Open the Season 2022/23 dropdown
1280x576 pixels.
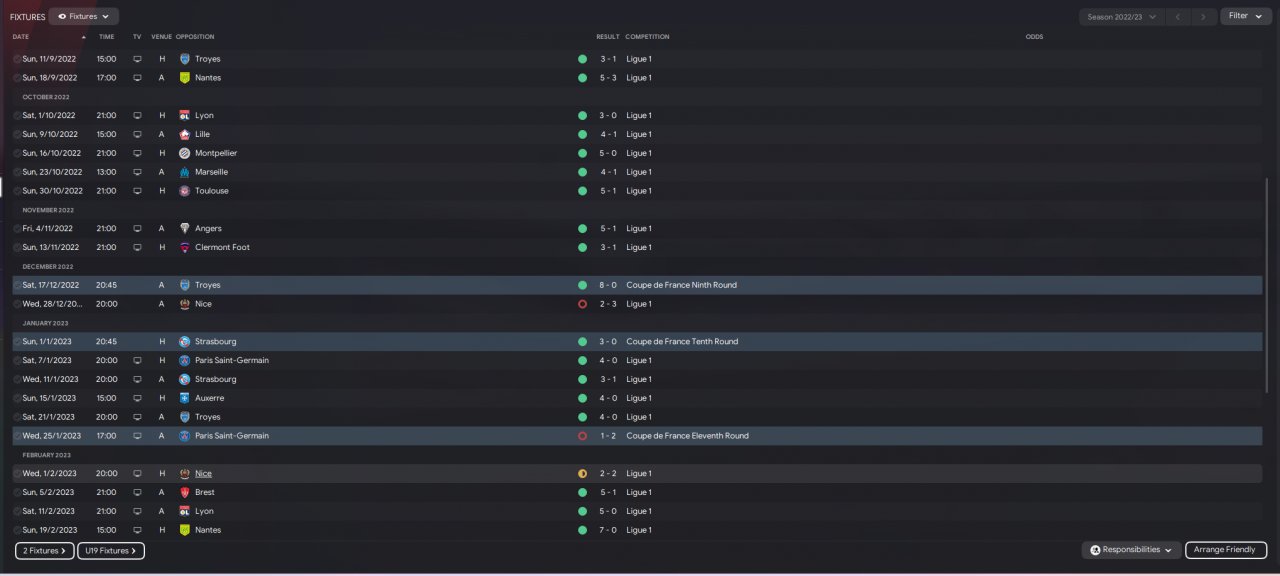pyautogui.click(x=1122, y=17)
